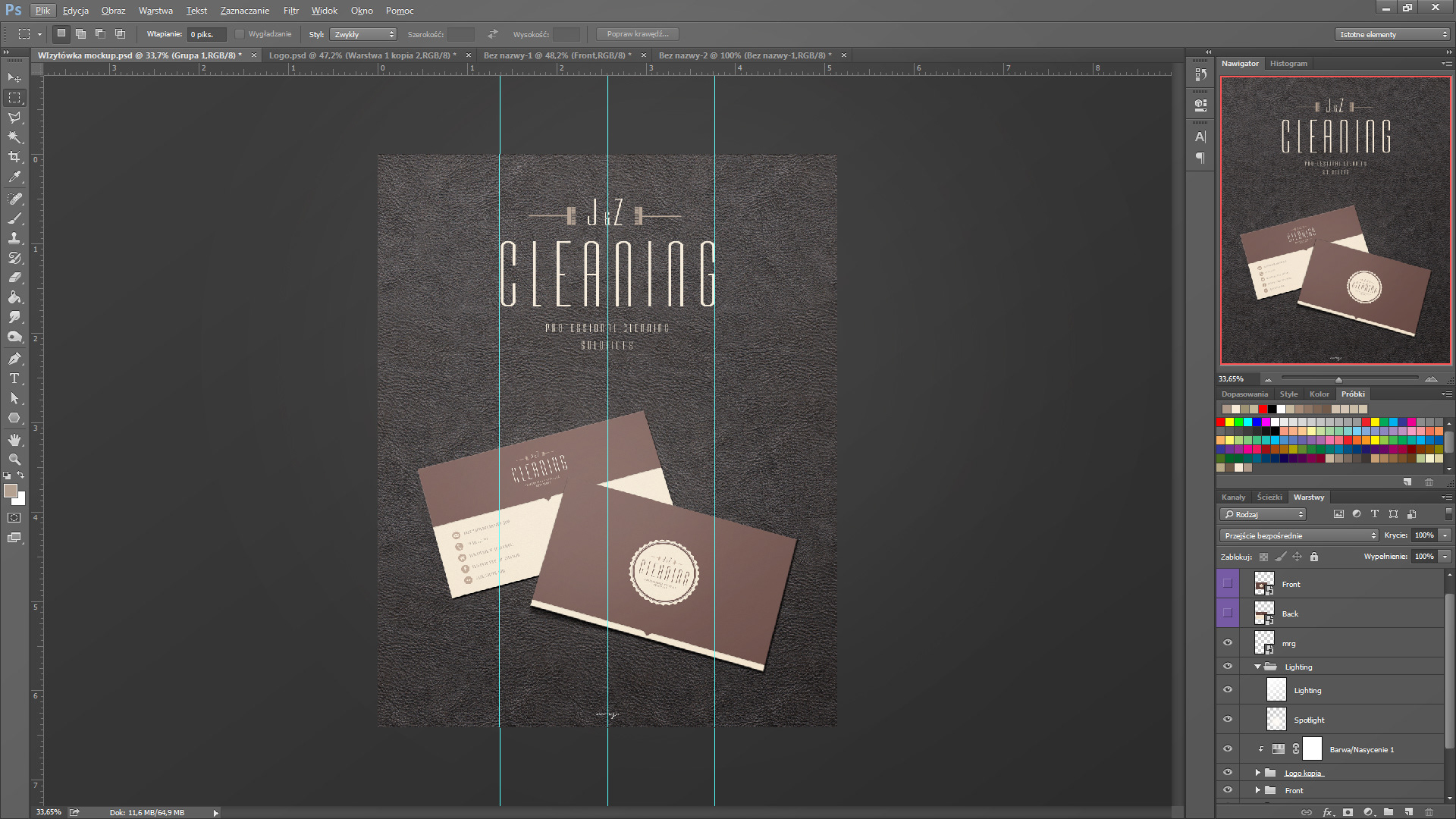Open the Filtr menu
This screenshot has height=819, width=1456.
point(291,11)
